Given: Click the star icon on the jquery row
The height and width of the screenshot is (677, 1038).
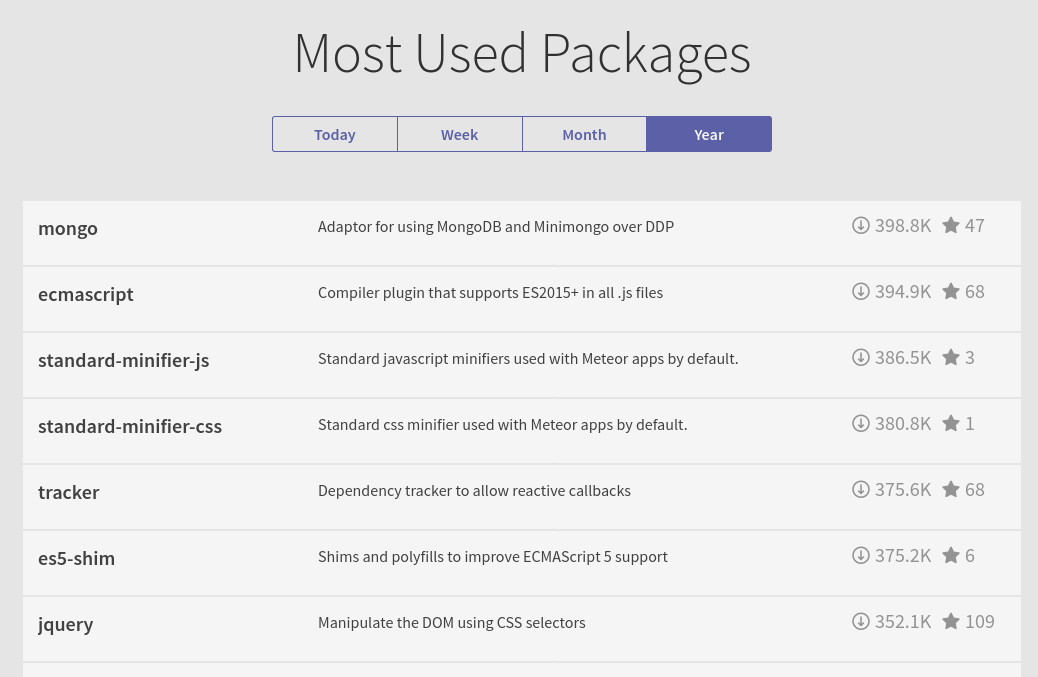Looking at the screenshot, I should click(x=951, y=621).
